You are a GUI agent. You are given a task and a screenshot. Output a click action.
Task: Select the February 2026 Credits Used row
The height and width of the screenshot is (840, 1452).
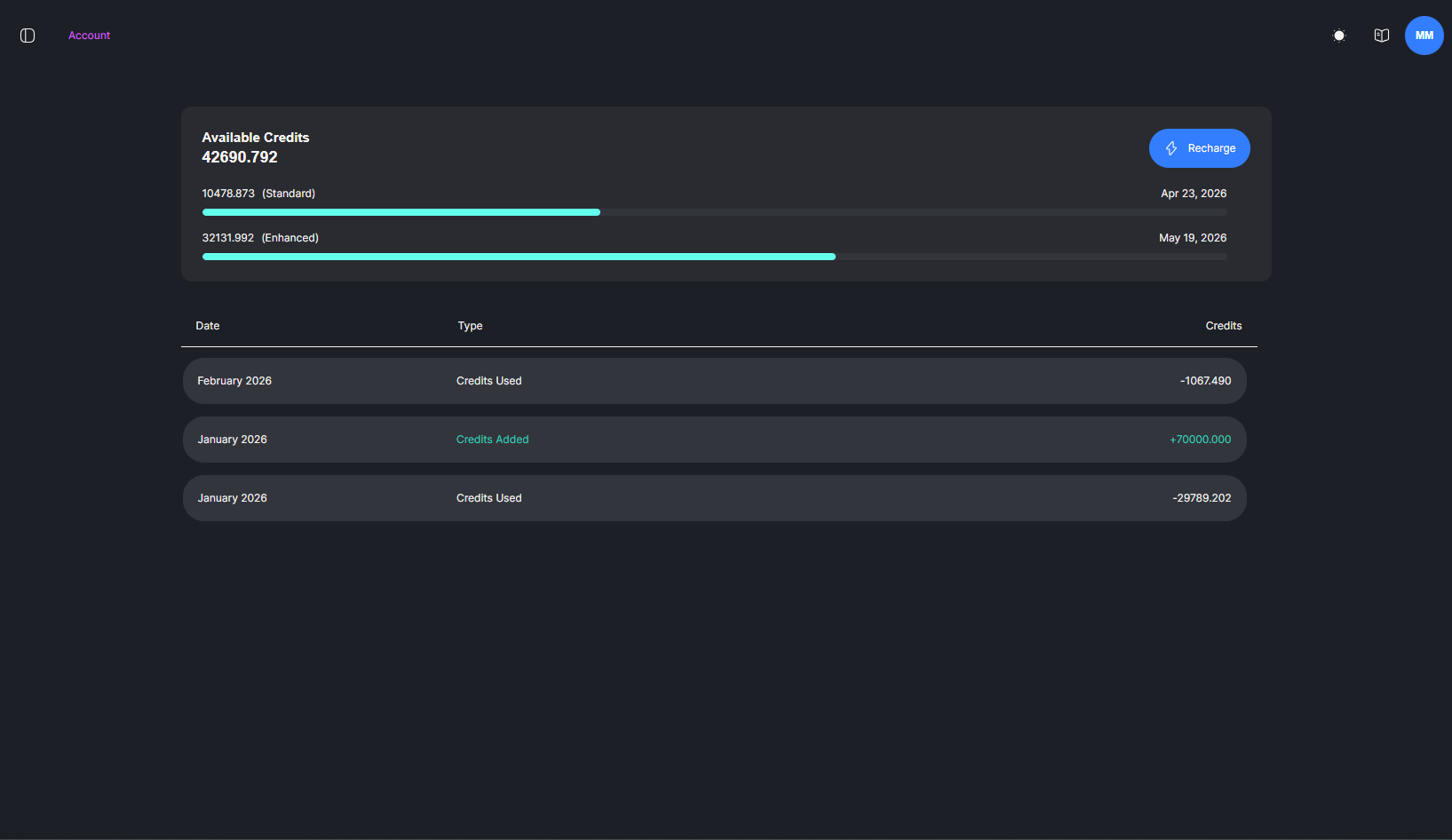tap(715, 381)
